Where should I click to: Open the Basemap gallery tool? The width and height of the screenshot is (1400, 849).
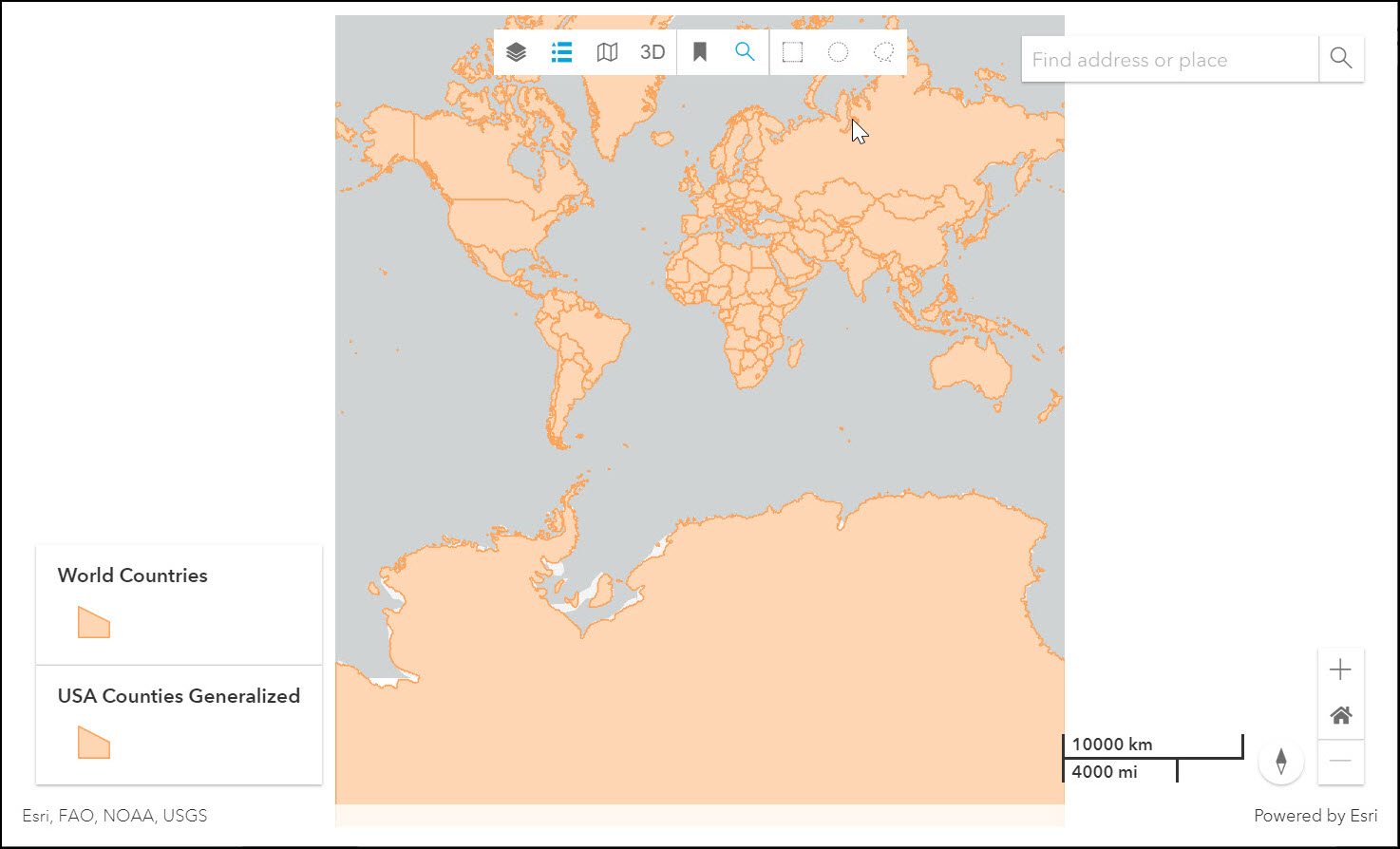pyautogui.click(x=607, y=52)
